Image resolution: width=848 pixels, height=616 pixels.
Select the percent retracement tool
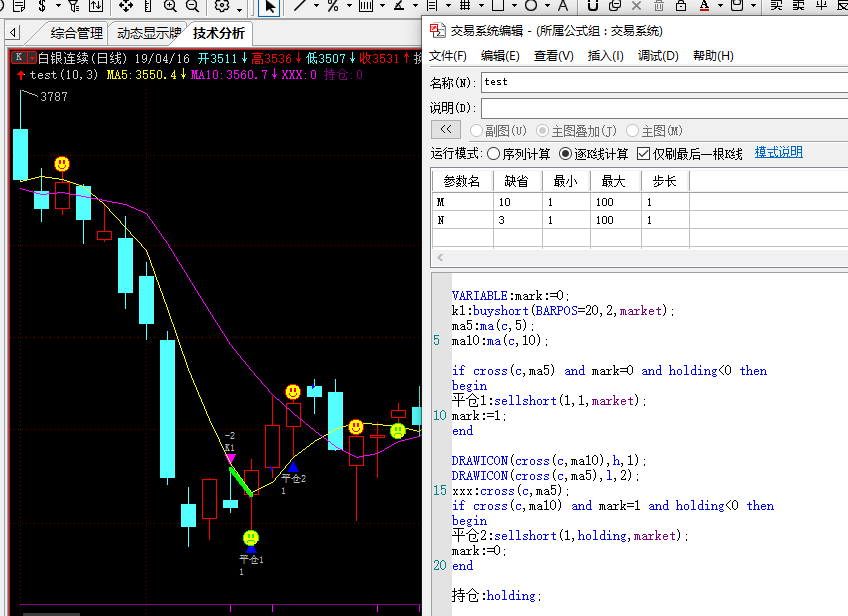click(333, 6)
